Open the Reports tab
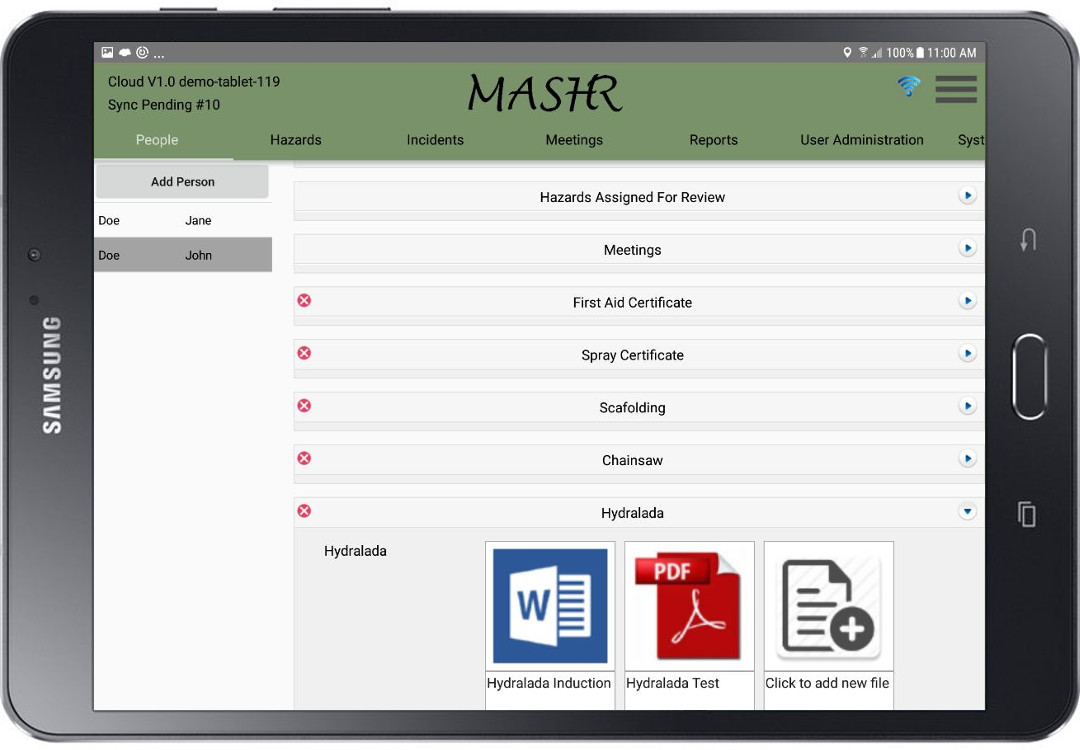The height and width of the screenshot is (750, 1080). coord(713,140)
